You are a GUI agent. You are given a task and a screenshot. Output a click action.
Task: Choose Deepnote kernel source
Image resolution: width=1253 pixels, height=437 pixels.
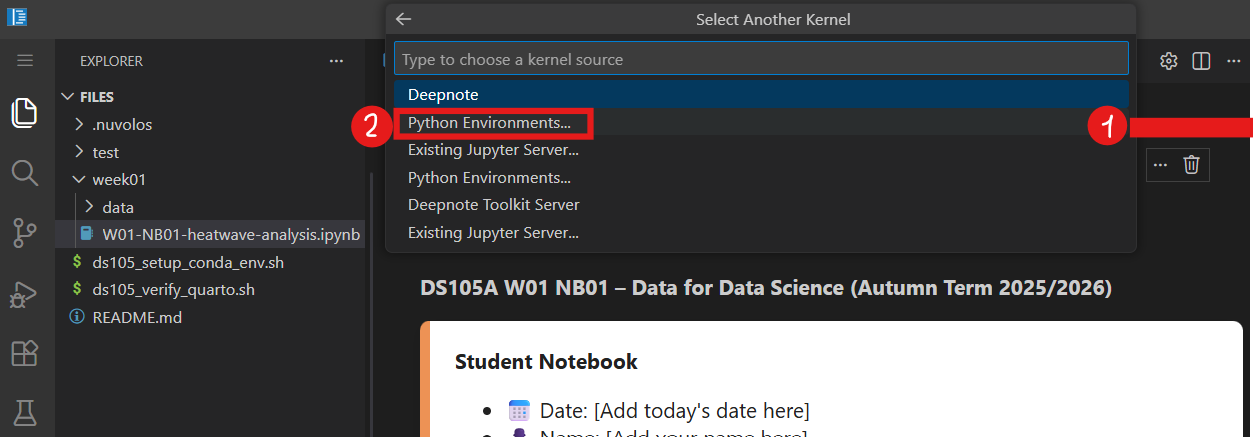click(x=443, y=95)
